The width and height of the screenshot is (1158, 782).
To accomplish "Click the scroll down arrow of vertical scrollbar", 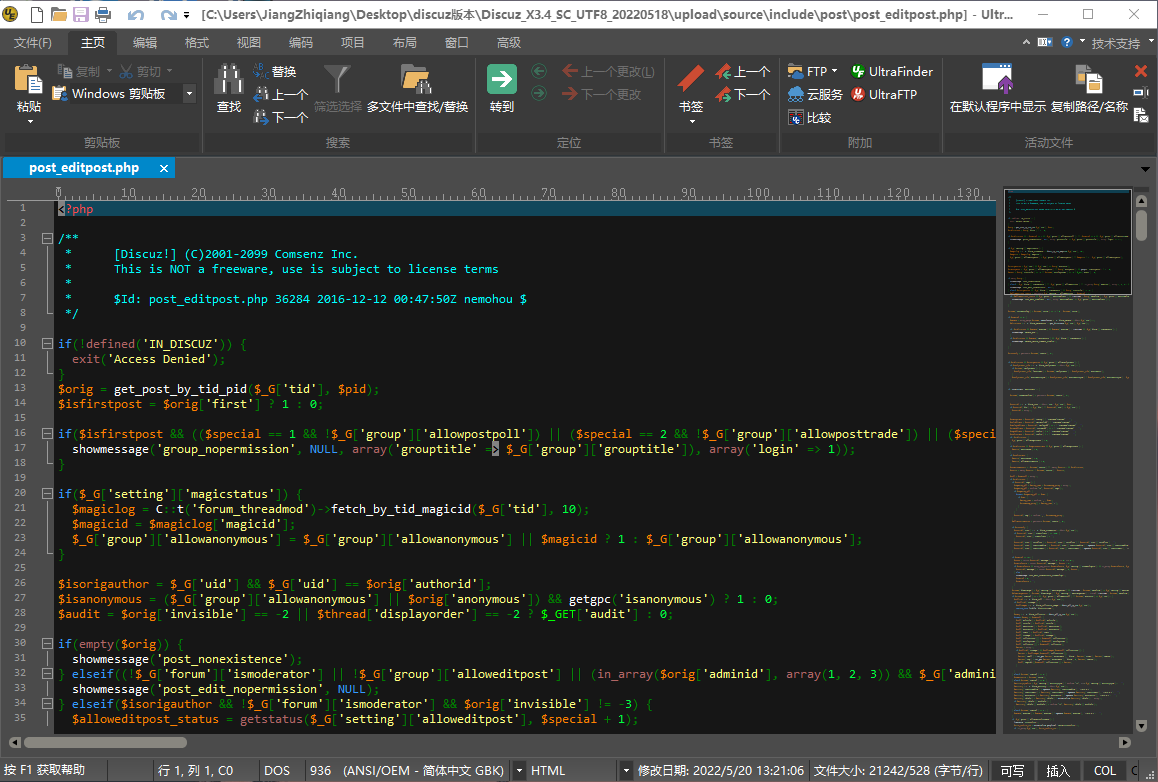I will (x=1142, y=726).
